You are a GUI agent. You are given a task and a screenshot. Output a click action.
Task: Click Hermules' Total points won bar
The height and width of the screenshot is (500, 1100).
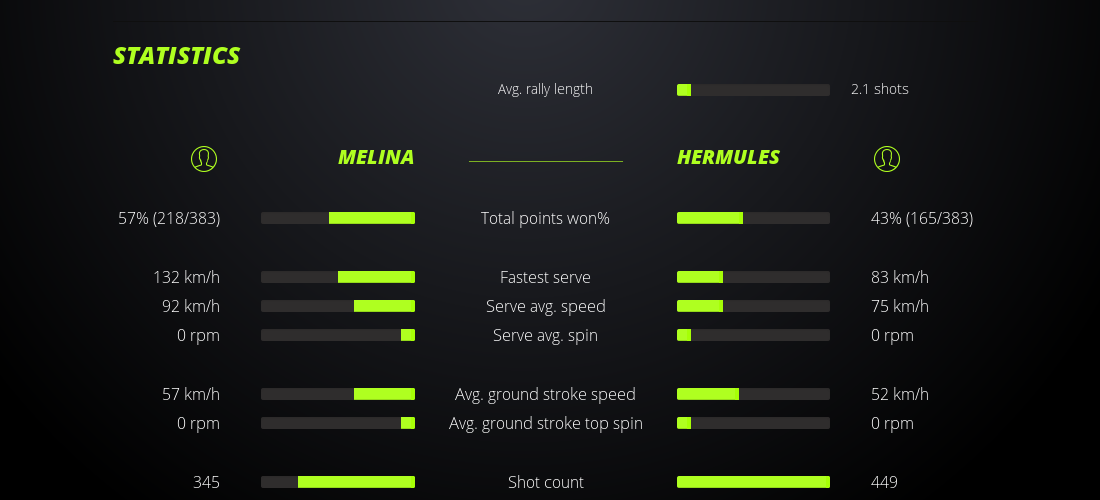[x=753, y=218]
